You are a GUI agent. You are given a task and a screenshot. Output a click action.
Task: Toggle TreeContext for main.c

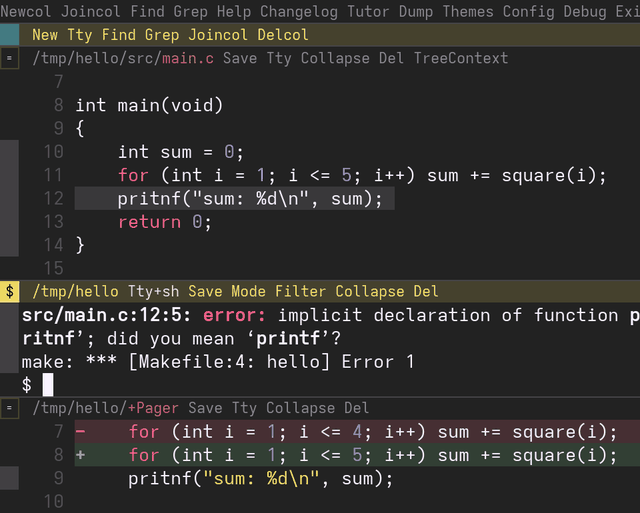click(461, 58)
